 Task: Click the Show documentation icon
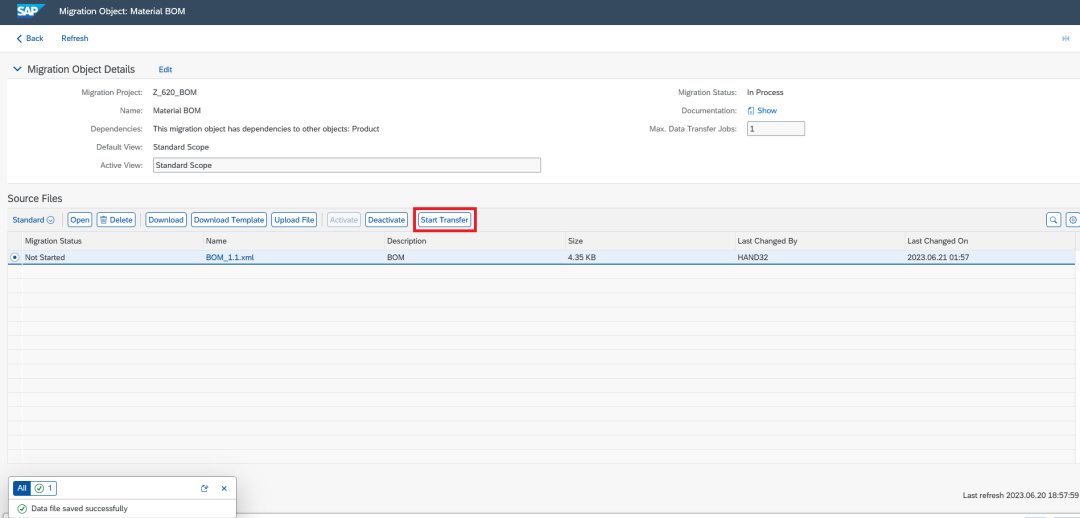point(751,111)
